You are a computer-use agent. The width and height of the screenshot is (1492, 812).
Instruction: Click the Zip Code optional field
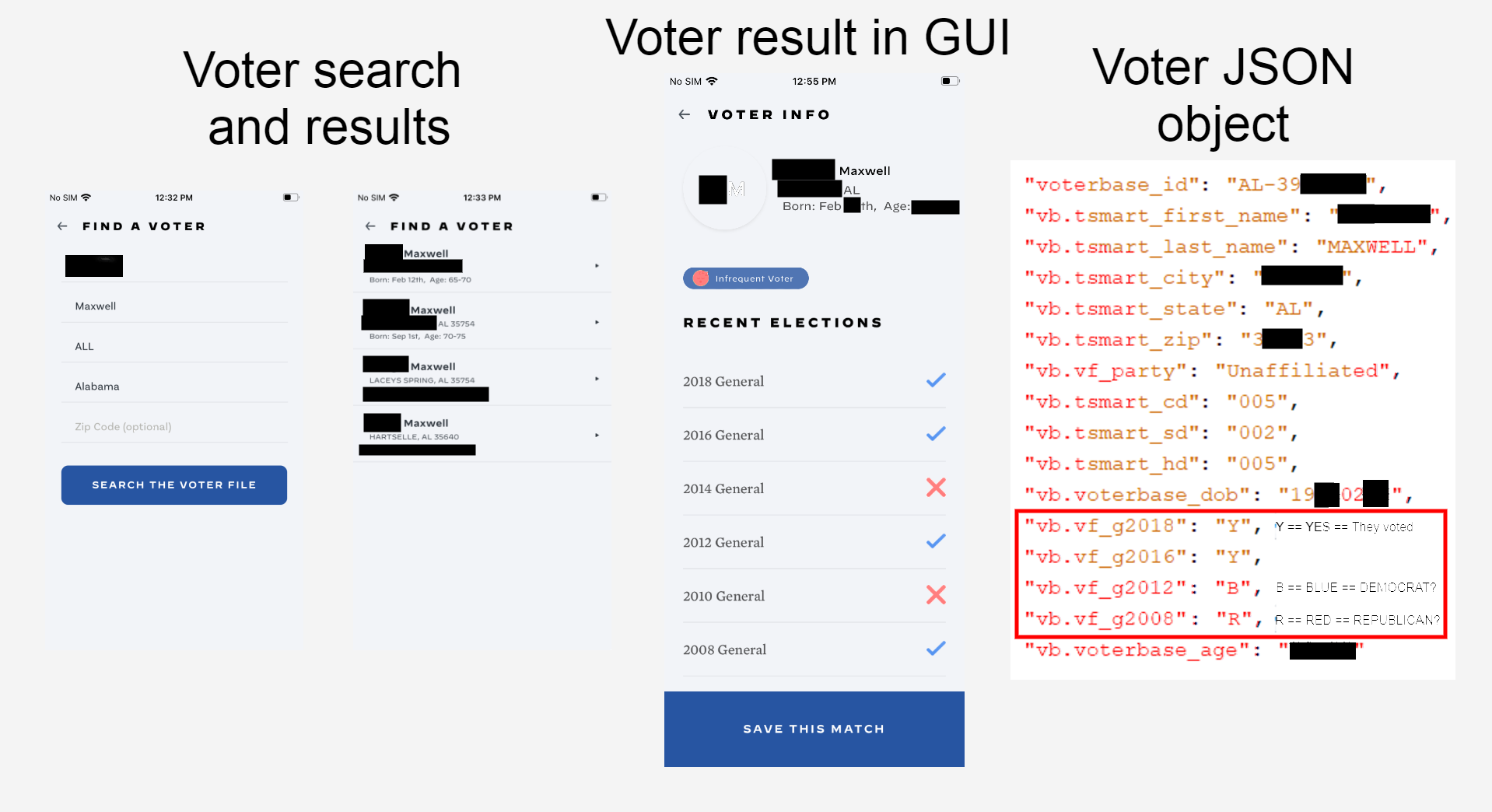coord(174,426)
